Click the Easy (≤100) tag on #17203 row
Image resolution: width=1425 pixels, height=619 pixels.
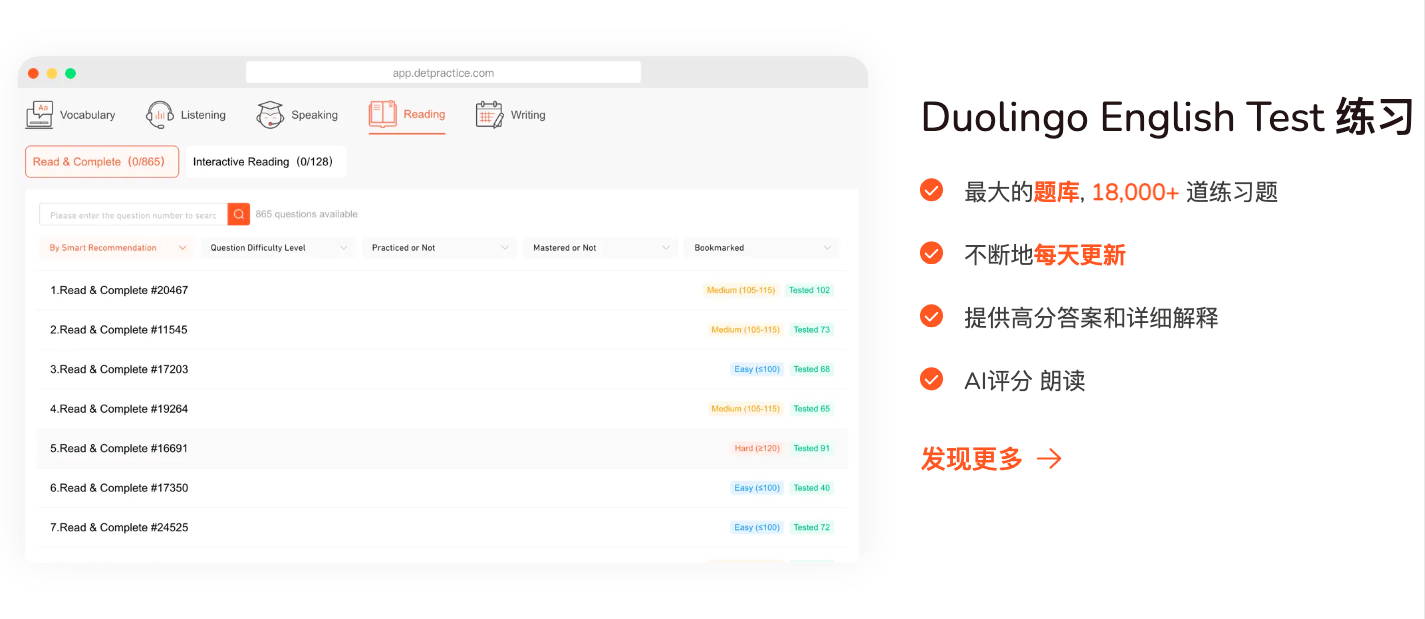pyautogui.click(x=757, y=369)
